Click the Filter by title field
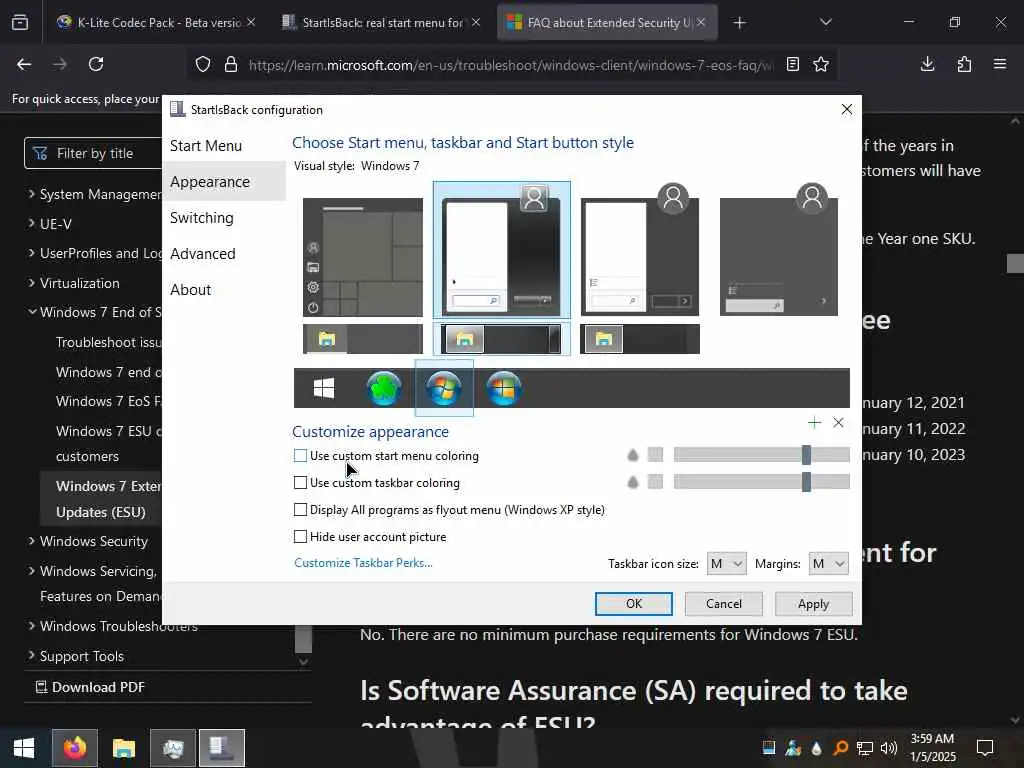The height and width of the screenshot is (768, 1024). tap(93, 153)
